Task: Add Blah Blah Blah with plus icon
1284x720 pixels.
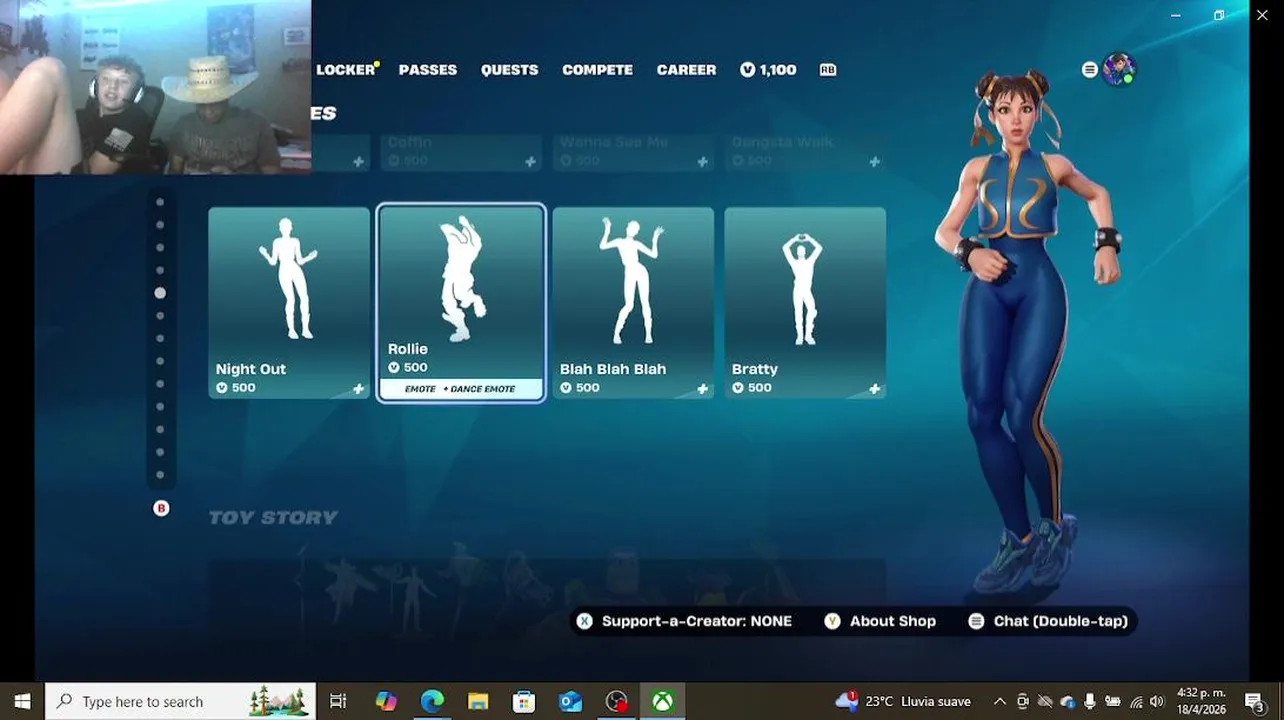Action: (703, 389)
